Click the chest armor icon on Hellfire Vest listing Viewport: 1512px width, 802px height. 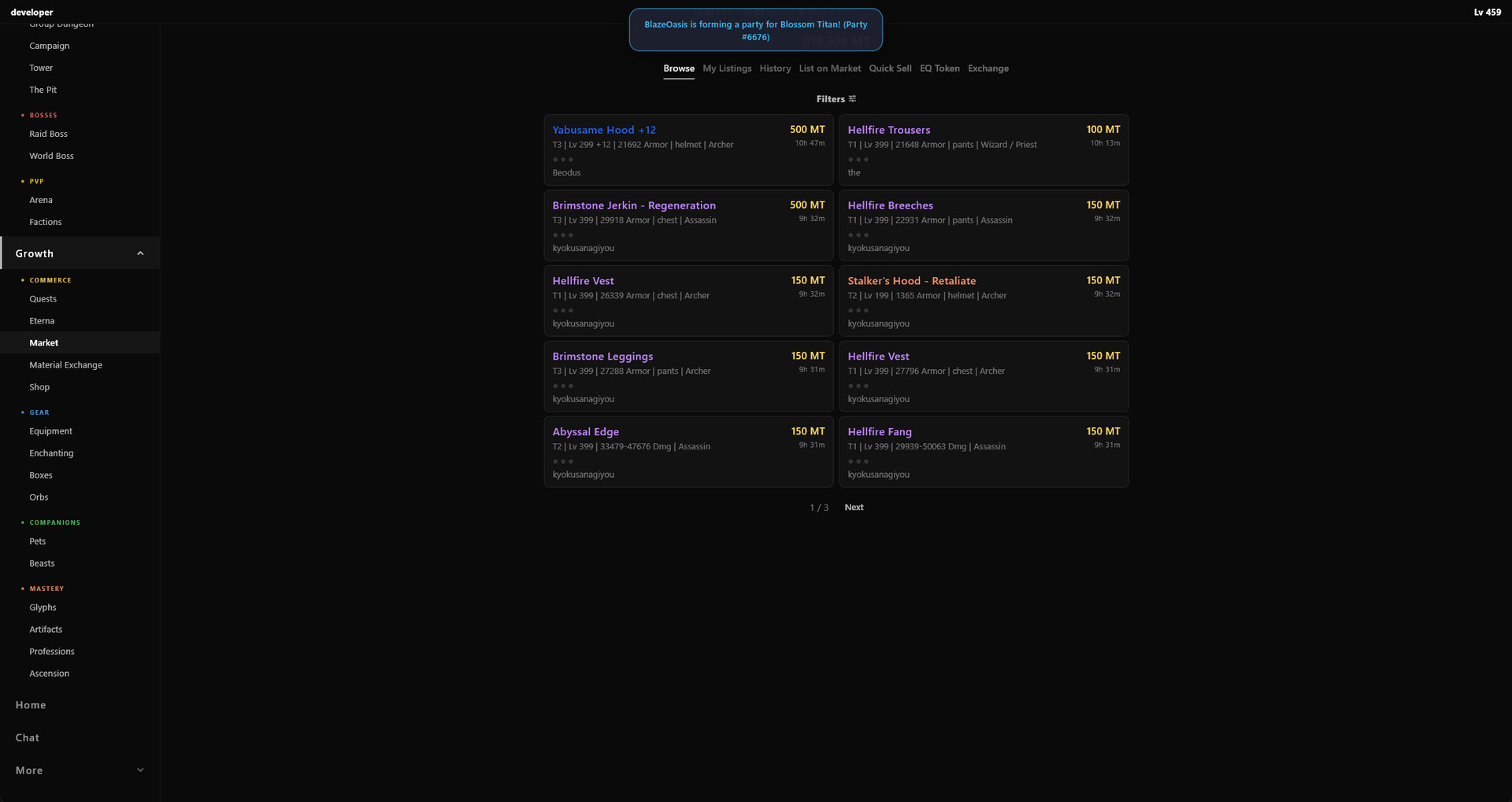(555, 311)
